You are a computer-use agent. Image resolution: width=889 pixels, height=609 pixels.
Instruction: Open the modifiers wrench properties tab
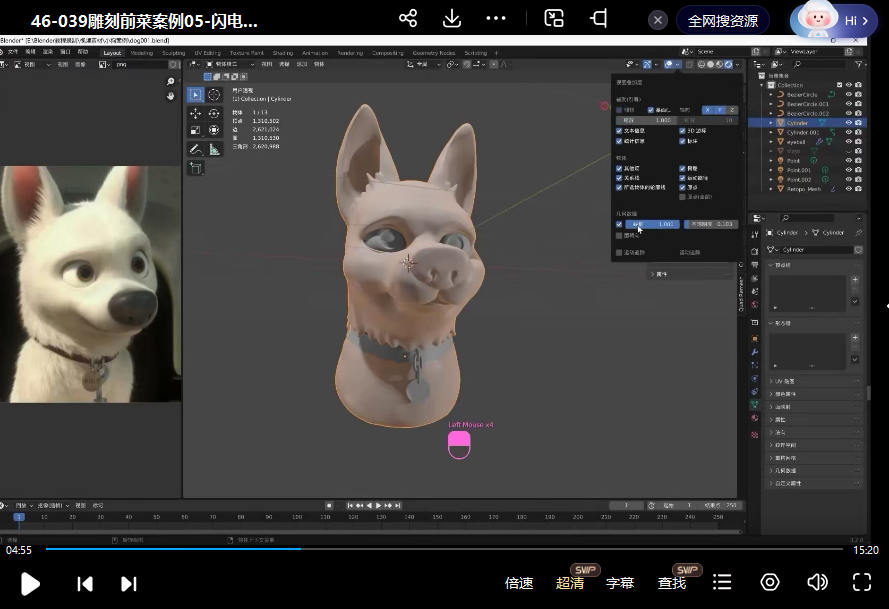pos(755,352)
